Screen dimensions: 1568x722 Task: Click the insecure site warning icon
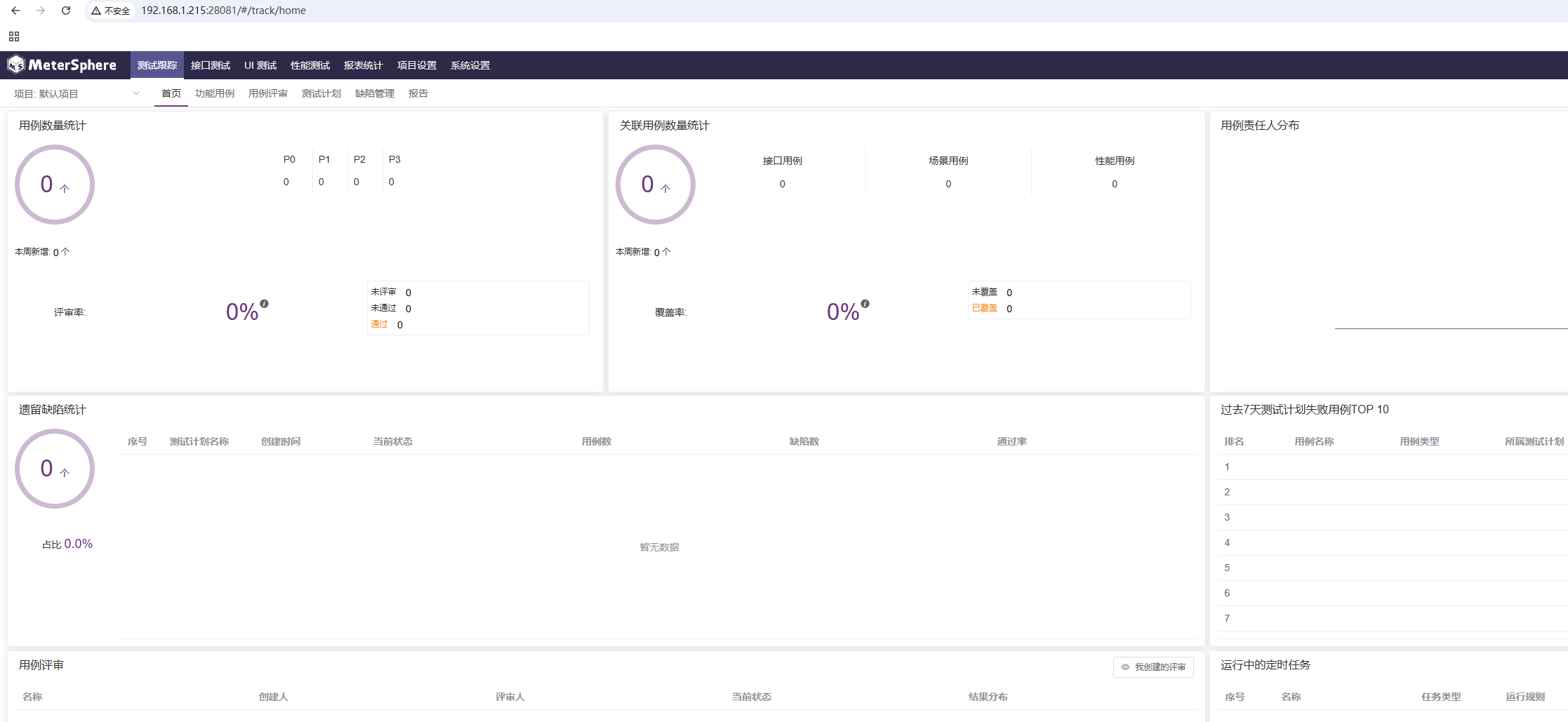96,11
